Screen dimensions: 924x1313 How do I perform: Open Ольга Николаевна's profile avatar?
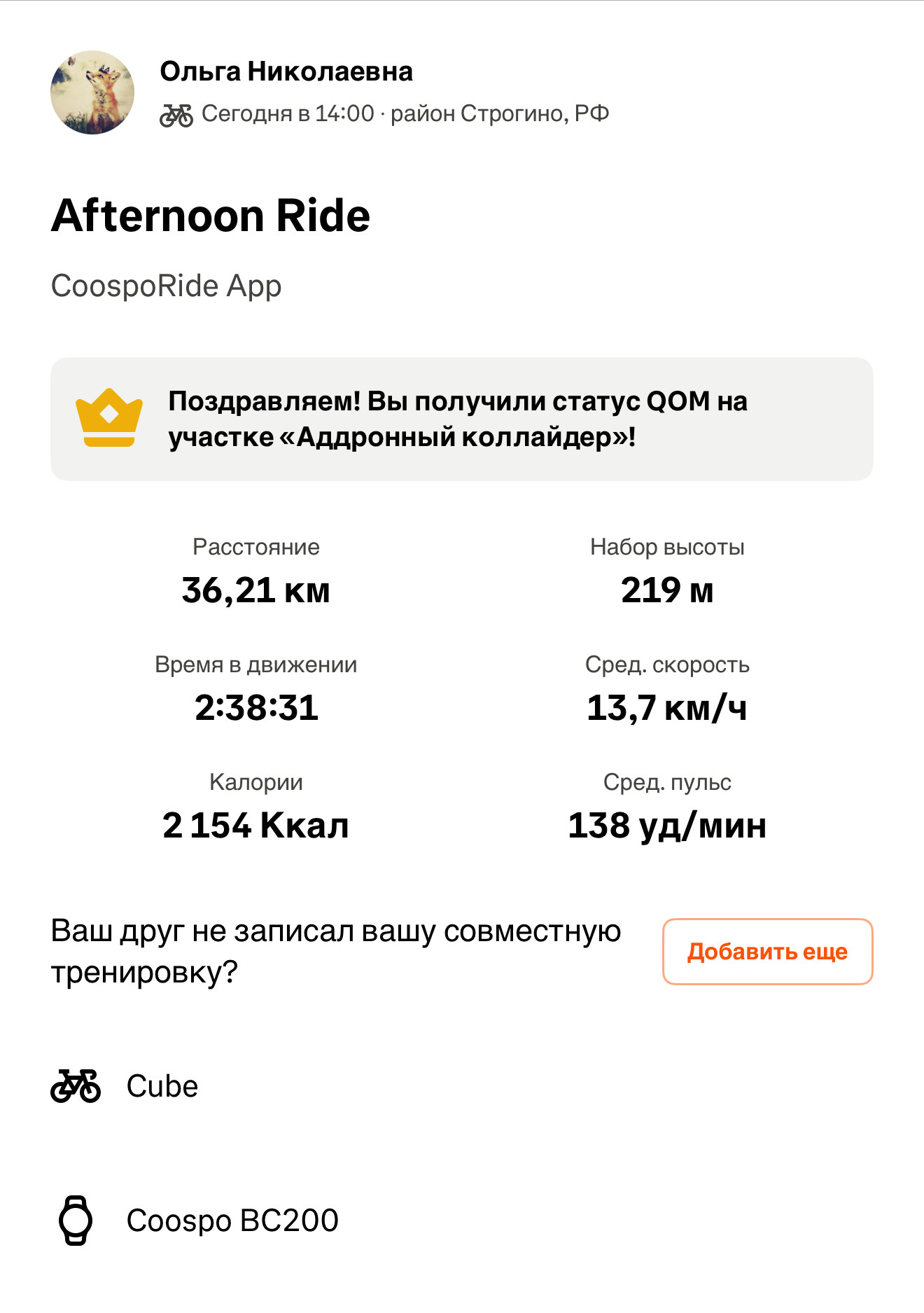(92, 92)
